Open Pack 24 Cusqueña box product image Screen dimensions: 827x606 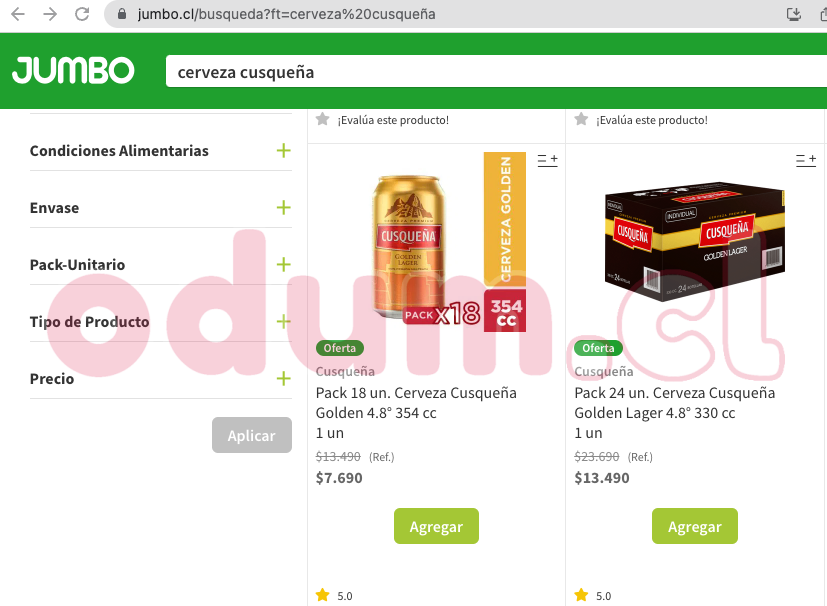(x=695, y=243)
